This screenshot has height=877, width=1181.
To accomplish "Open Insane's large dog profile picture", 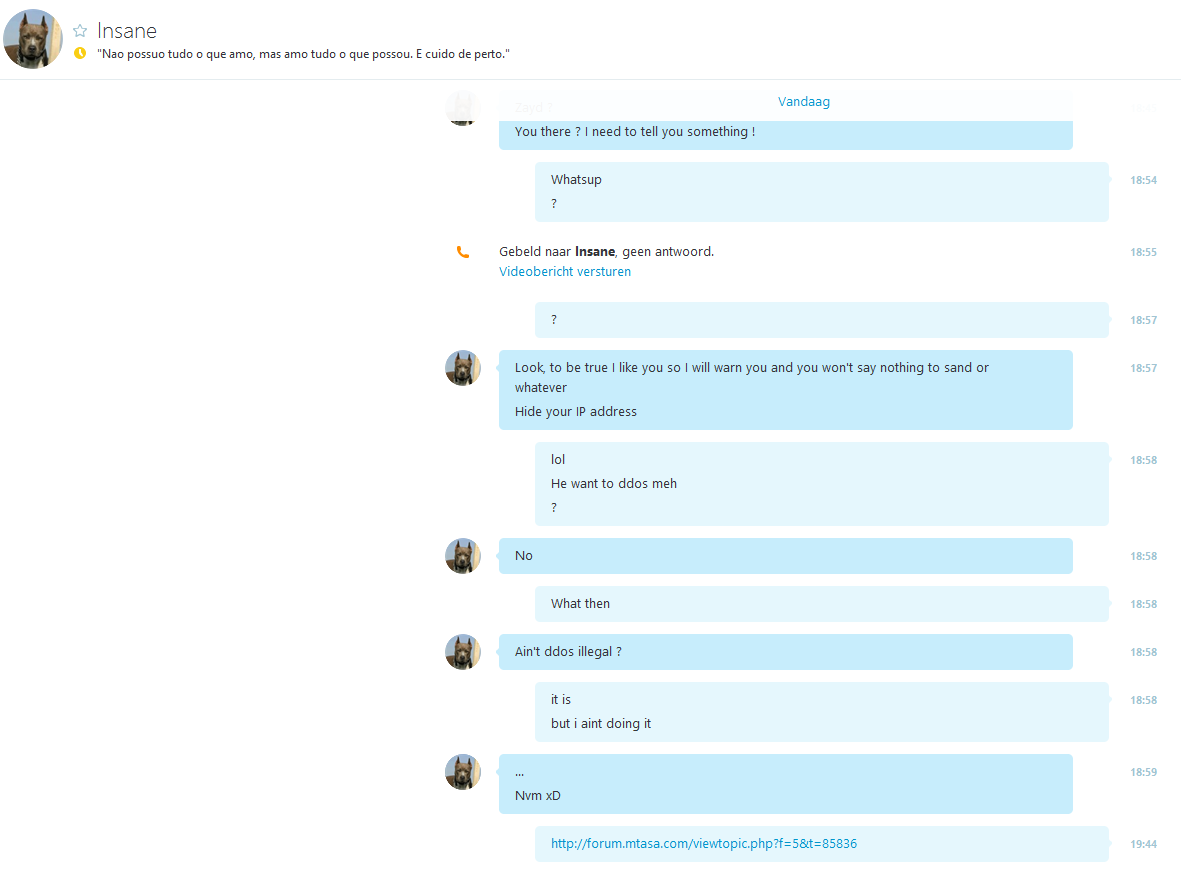I will 33,39.
